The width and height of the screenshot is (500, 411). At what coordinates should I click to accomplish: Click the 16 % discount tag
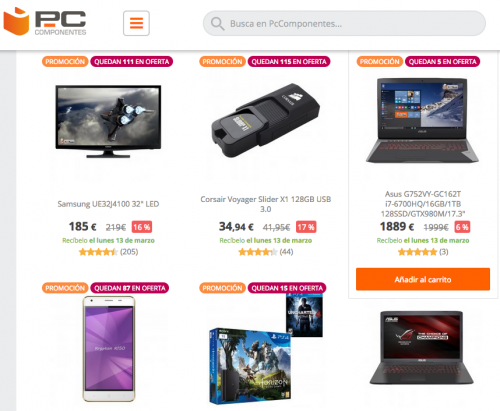(142, 227)
